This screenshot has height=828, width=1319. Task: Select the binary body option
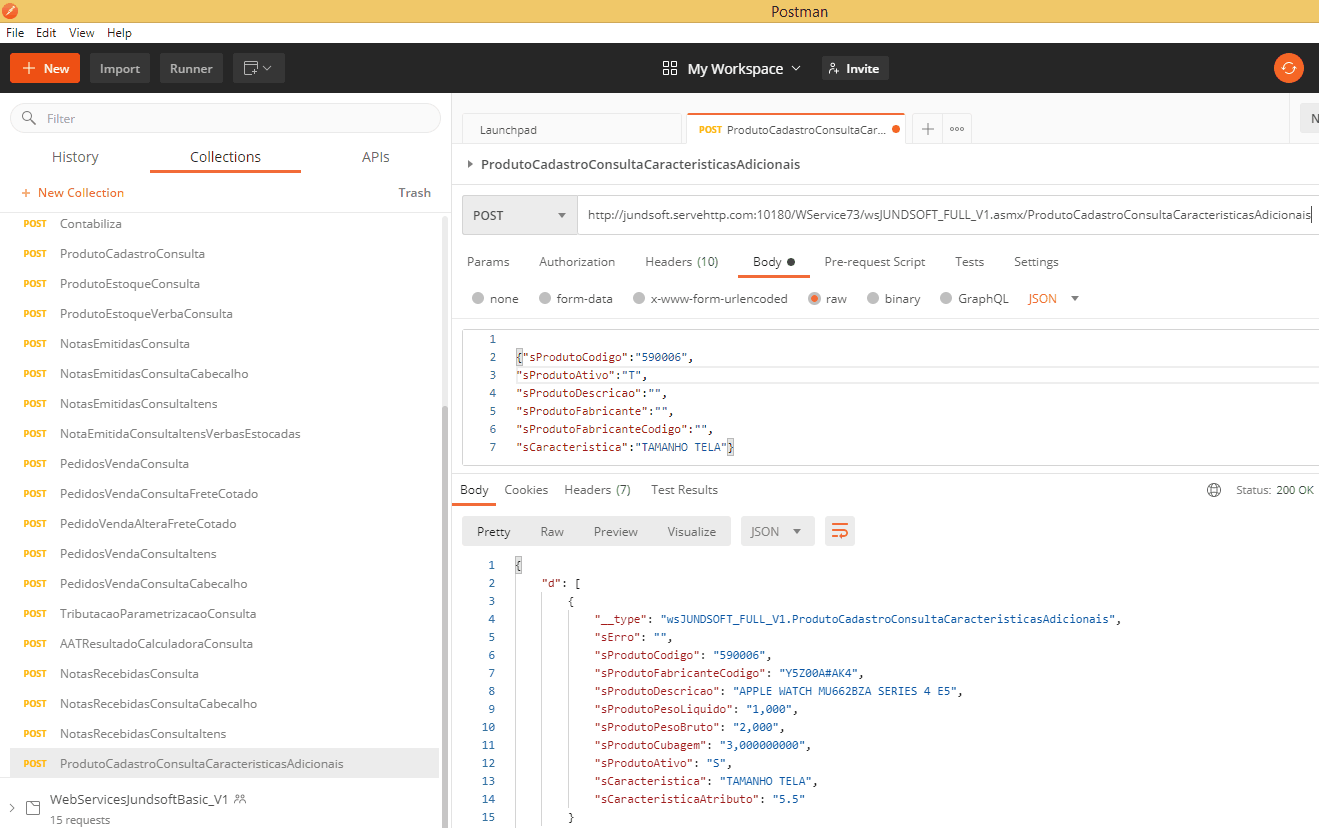(x=873, y=298)
